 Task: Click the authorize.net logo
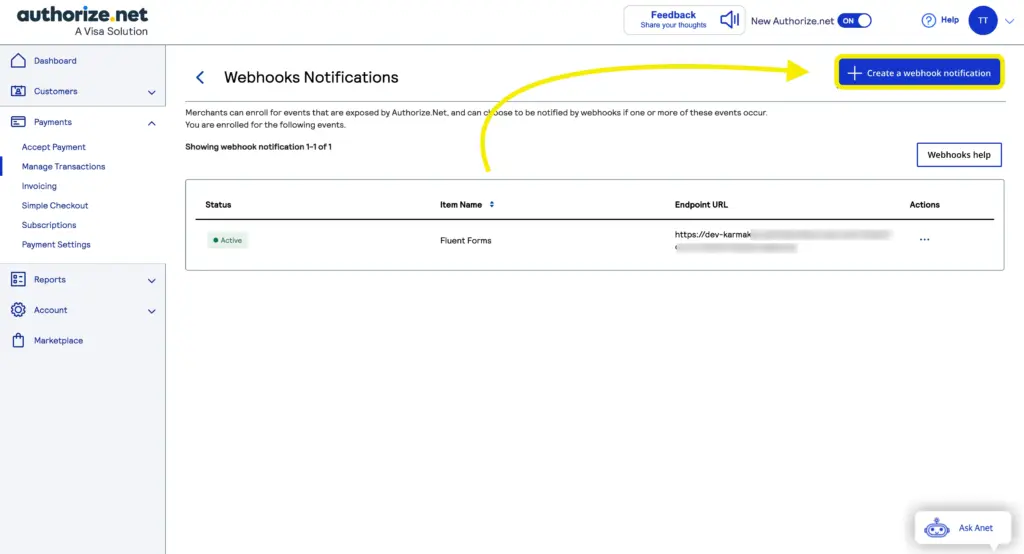click(82, 21)
